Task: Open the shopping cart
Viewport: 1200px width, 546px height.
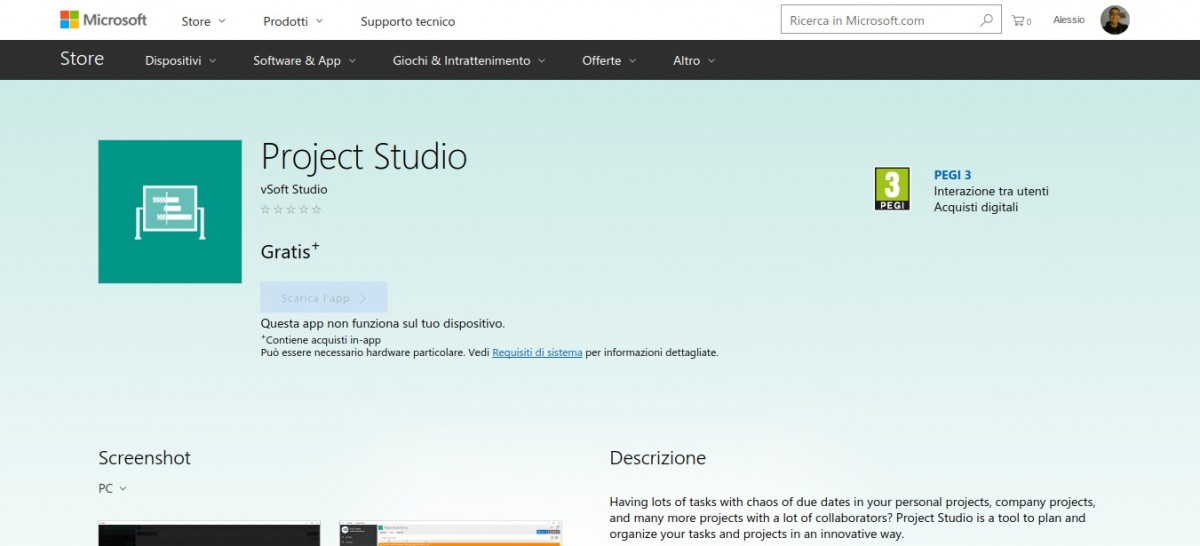Action: (1021, 20)
